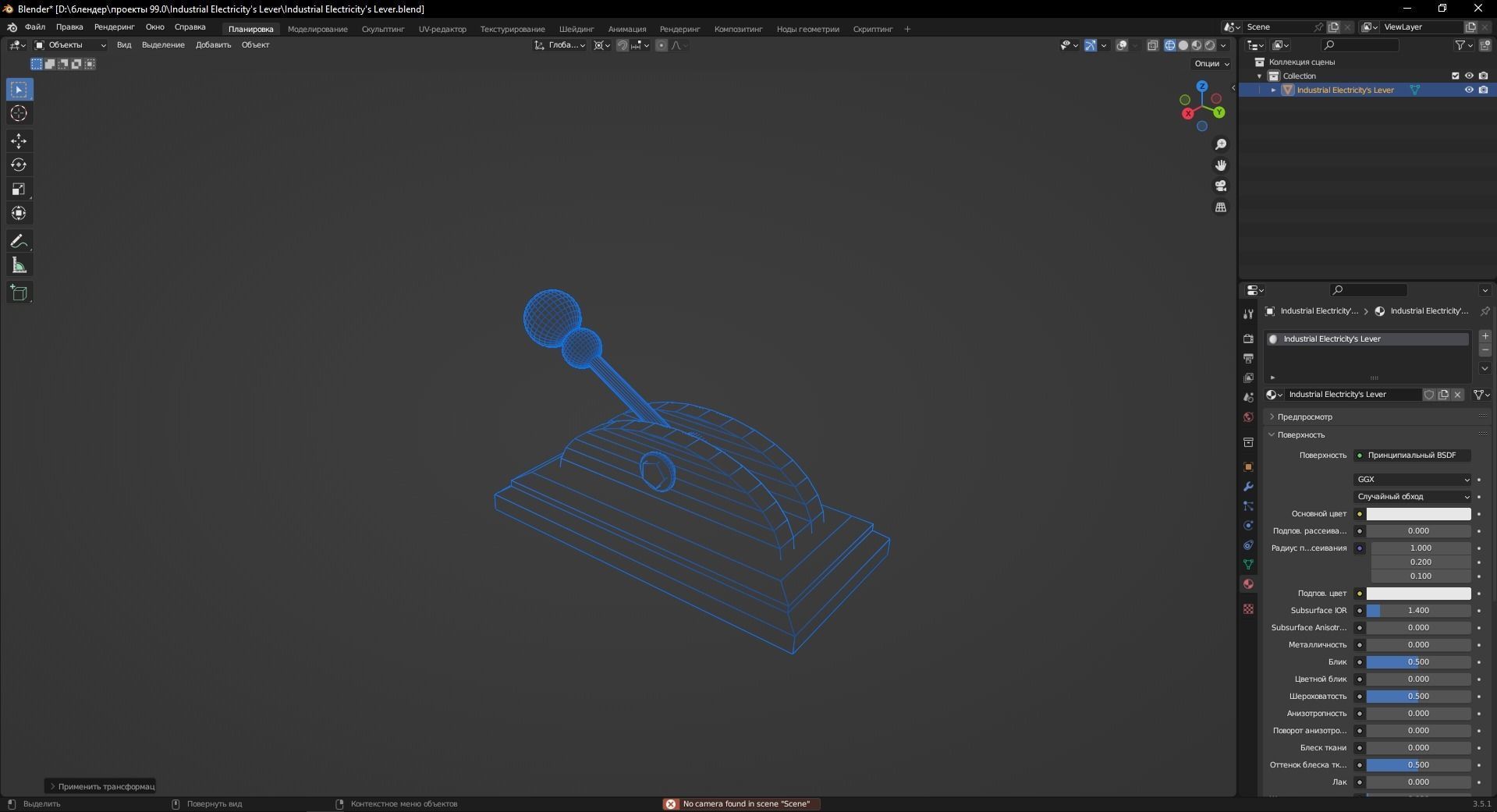Activate the Scale tool
The width and height of the screenshot is (1497, 812).
click(19, 189)
